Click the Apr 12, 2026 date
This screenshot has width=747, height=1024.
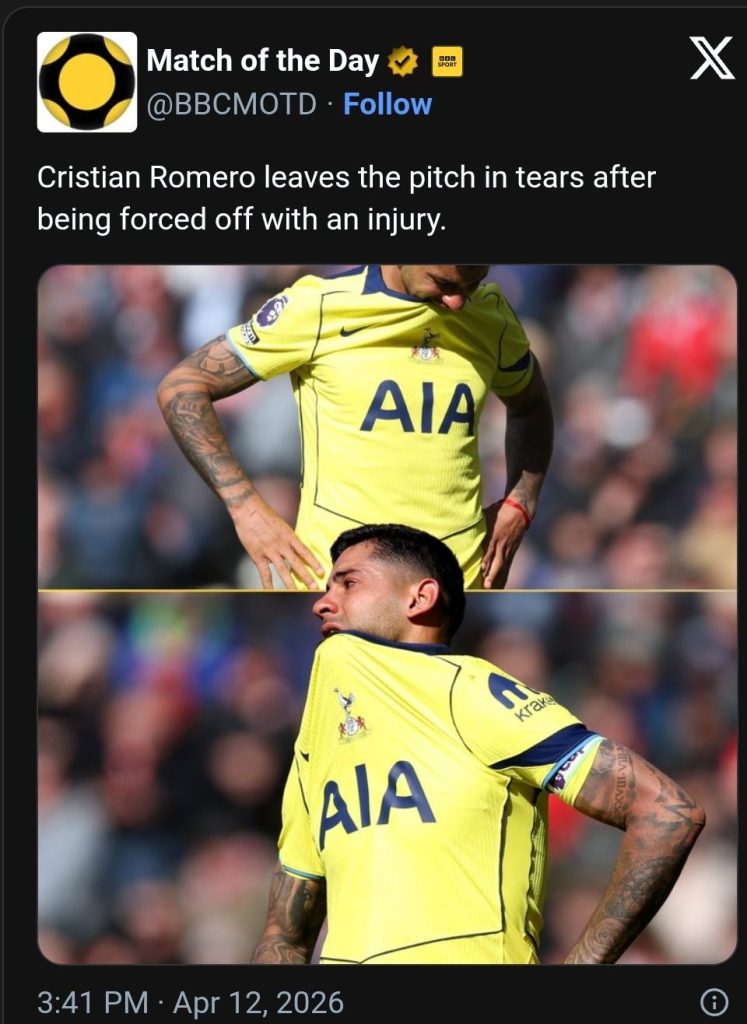[x=258, y=1002]
